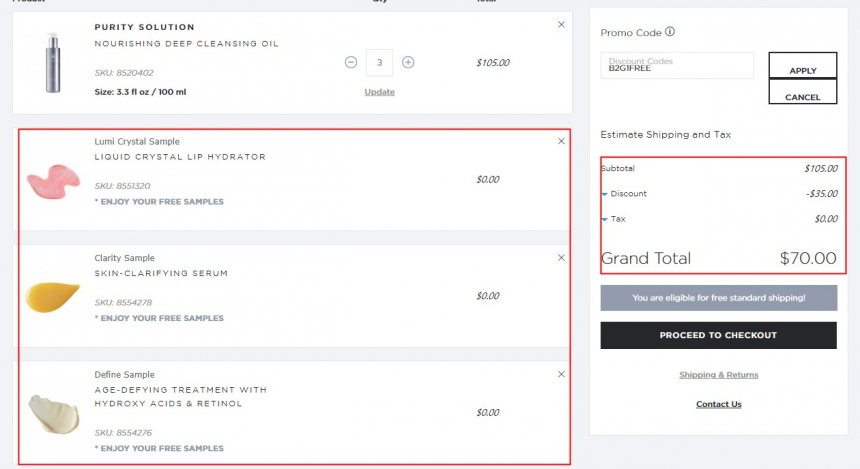This screenshot has width=860, height=469.
Task: Open the yellow serum sample image
Action: [x=53, y=297]
